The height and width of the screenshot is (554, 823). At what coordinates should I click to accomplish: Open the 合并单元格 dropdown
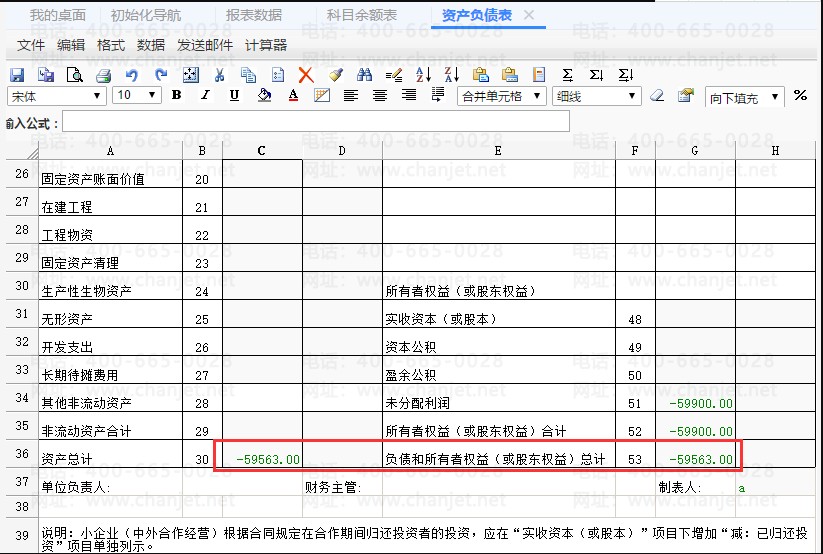point(501,96)
